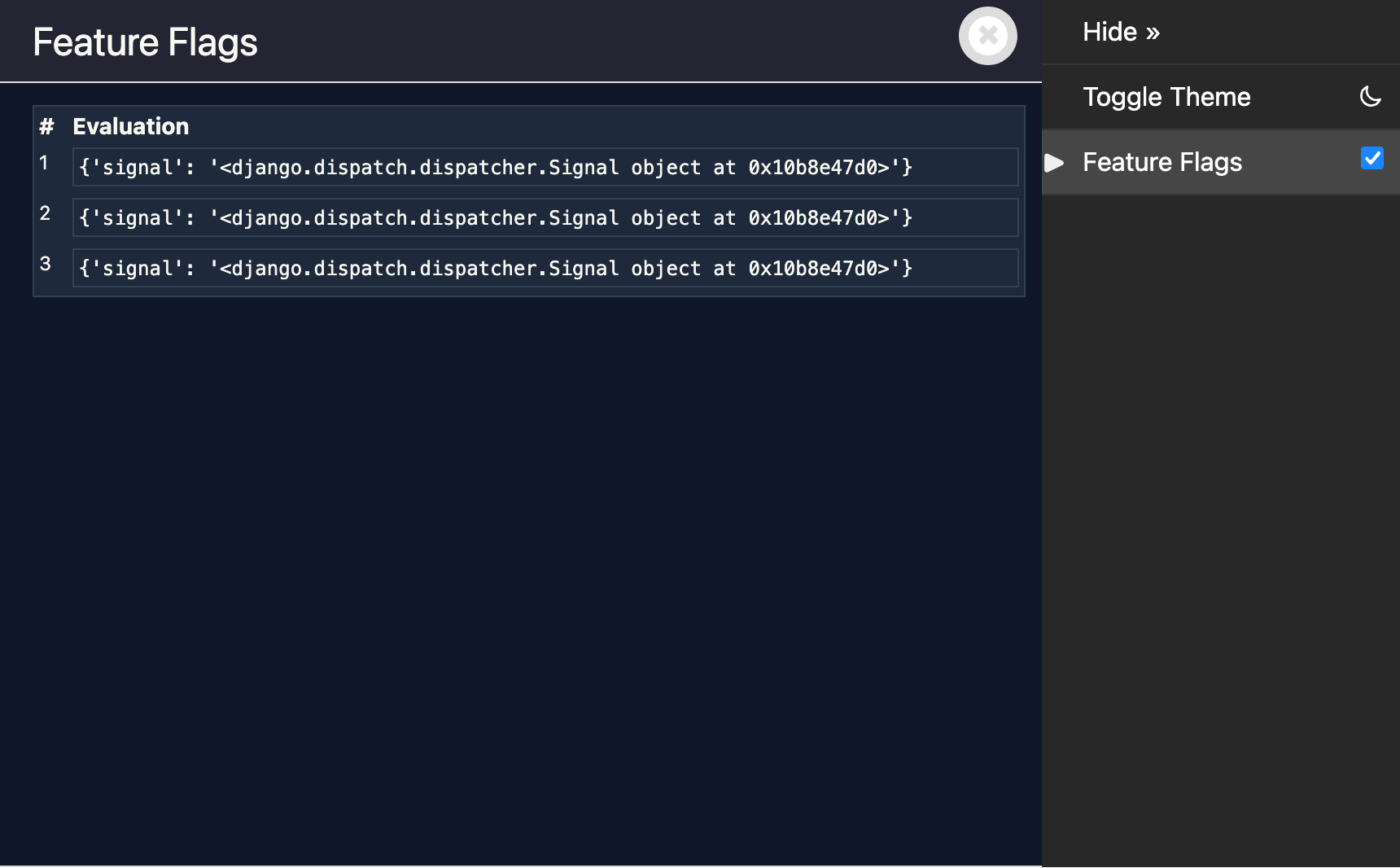Select the Feature Flags item in the sidebar
The width and height of the screenshot is (1400, 868).
(x=1162, y=162)
